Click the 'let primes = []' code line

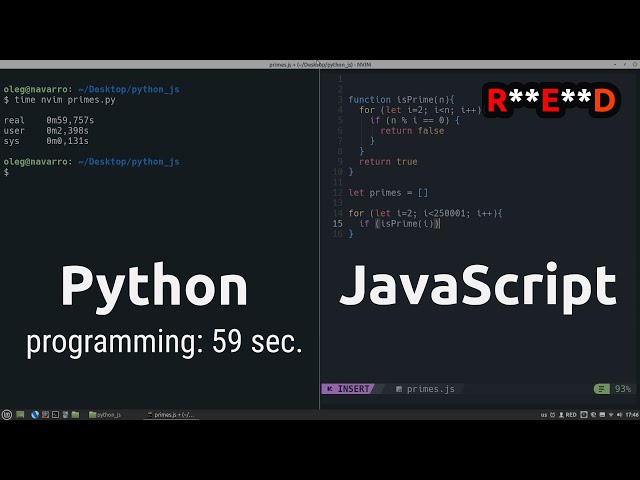(388, 193)
